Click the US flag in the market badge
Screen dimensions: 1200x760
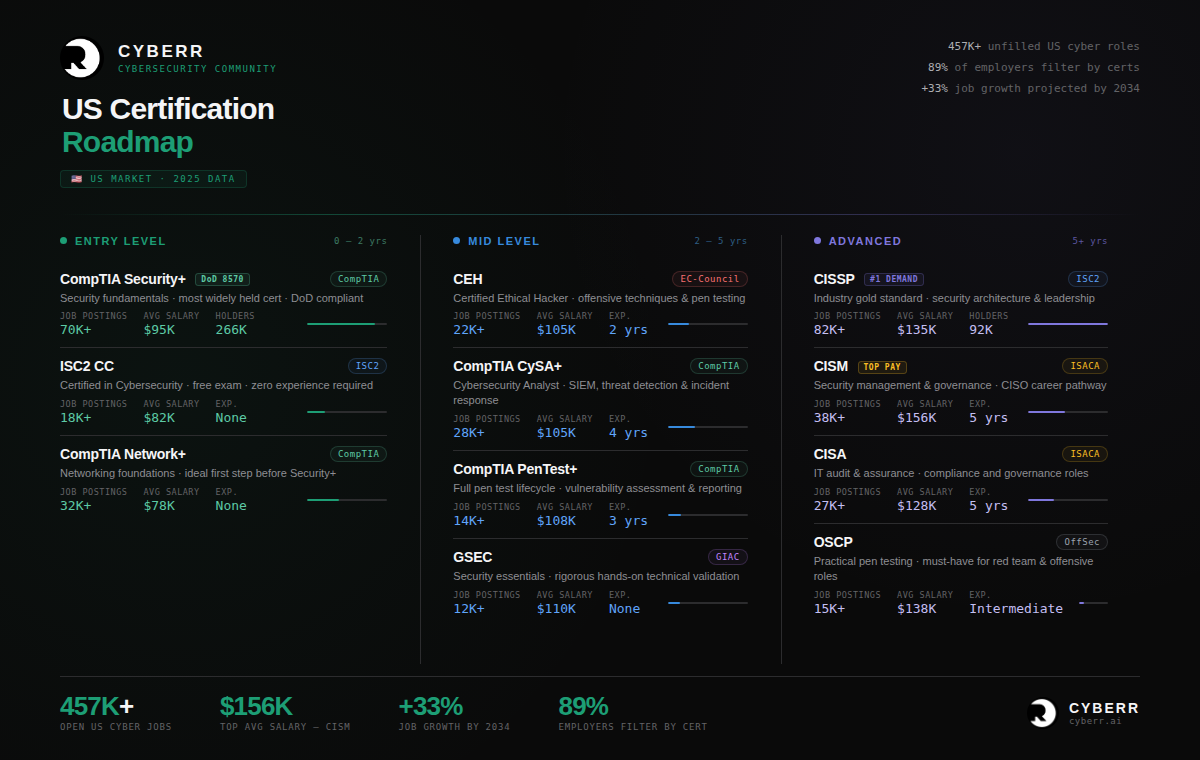(x=77, y=179)
